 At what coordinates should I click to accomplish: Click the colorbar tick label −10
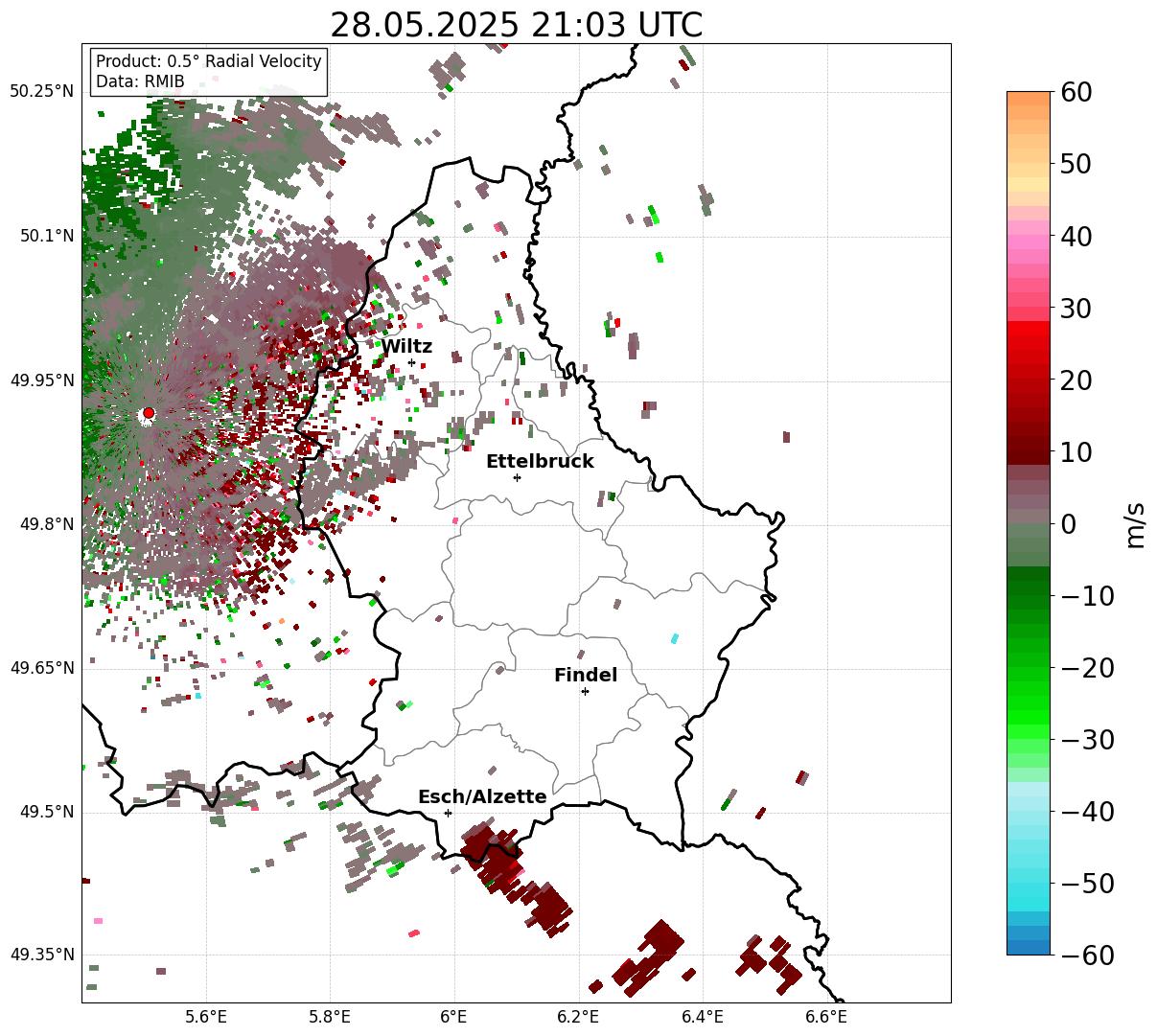click(x=1088, y=596)
